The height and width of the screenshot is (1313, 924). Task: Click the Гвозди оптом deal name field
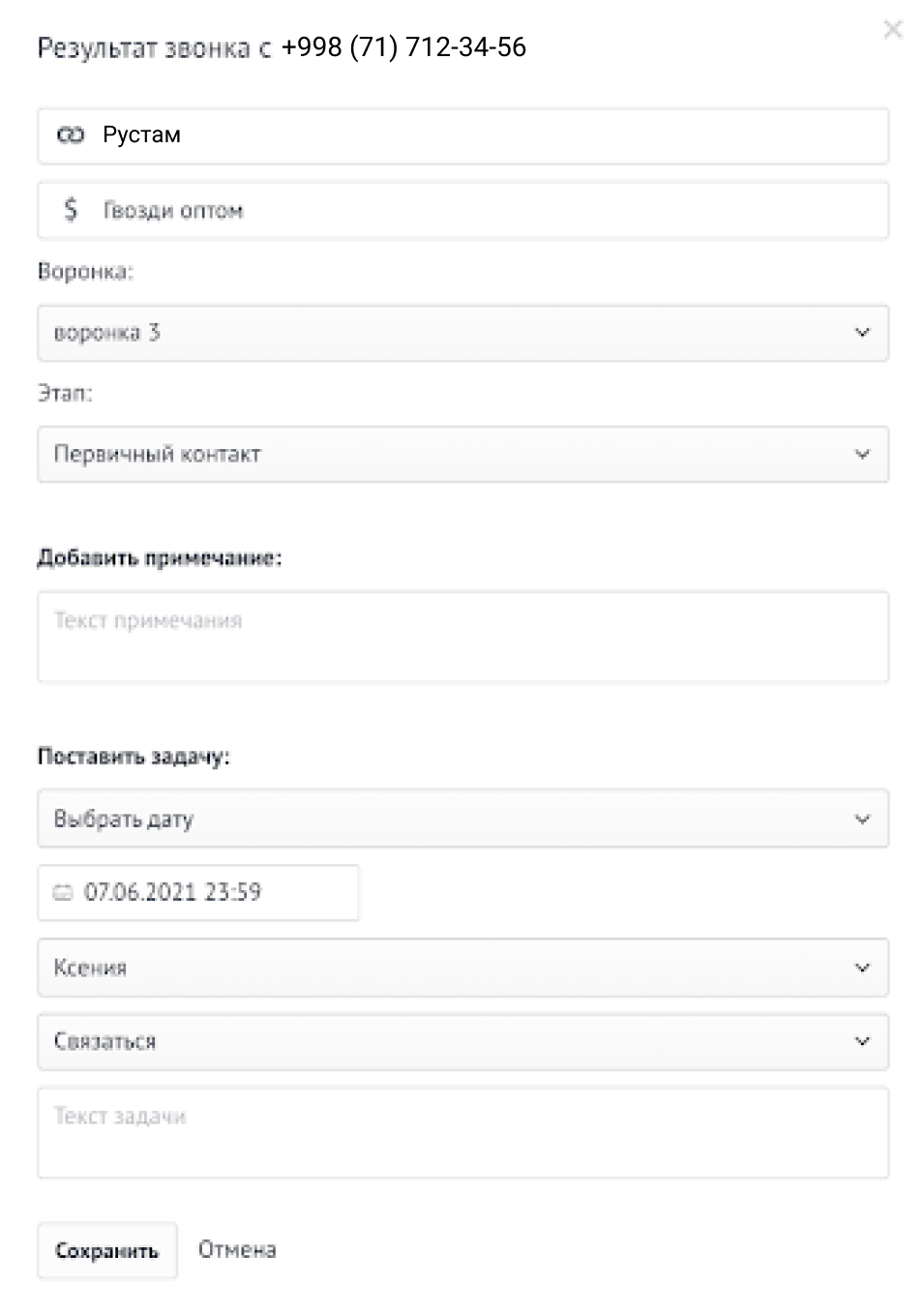click(484, 210)
